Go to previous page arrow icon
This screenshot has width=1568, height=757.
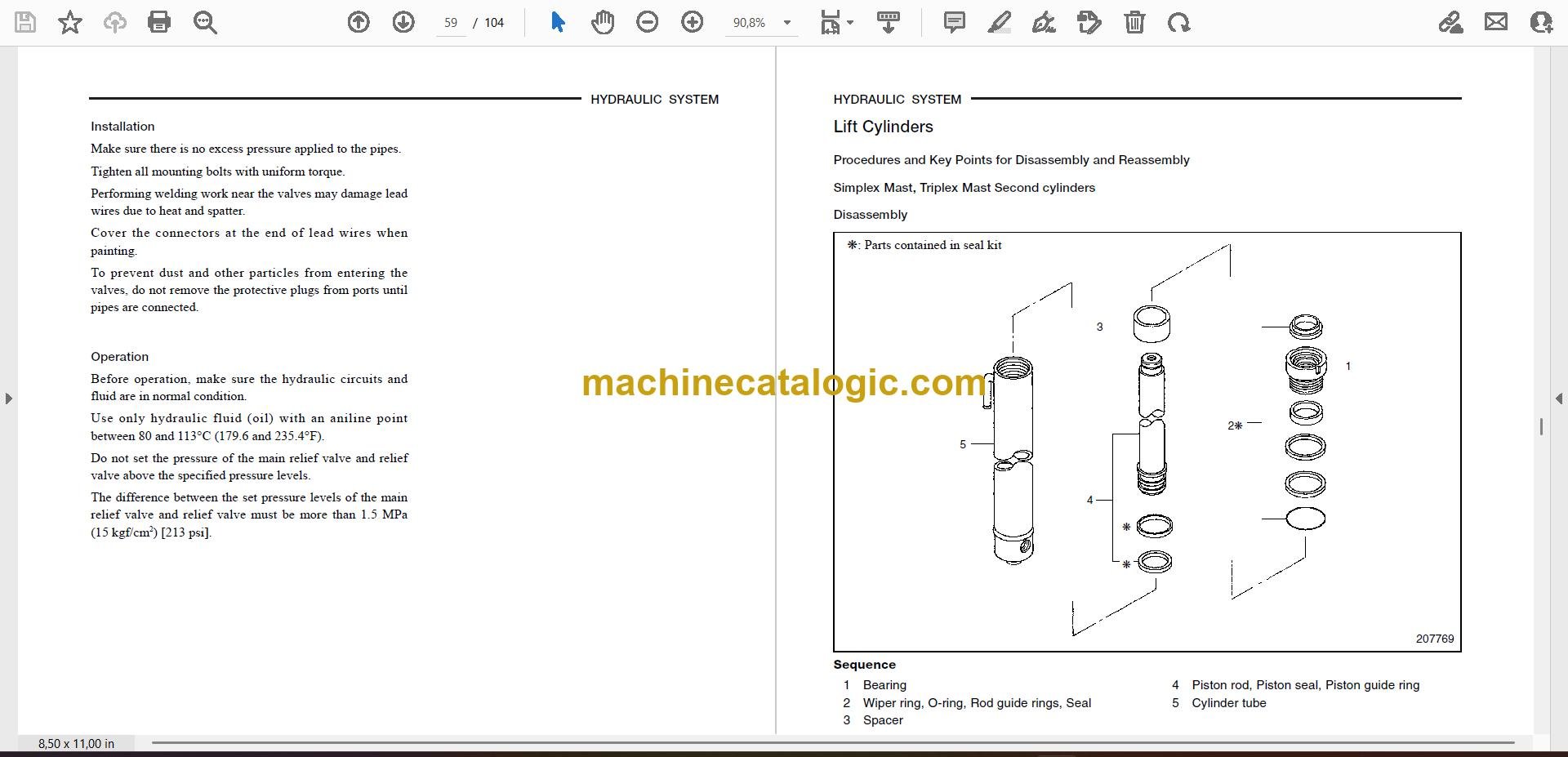click(x=359, y=22)
